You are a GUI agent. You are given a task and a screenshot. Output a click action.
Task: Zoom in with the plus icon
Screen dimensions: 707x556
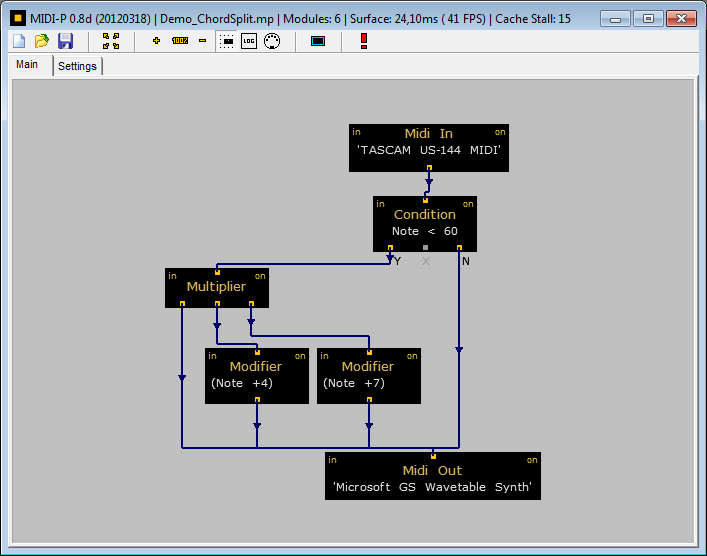156,41
